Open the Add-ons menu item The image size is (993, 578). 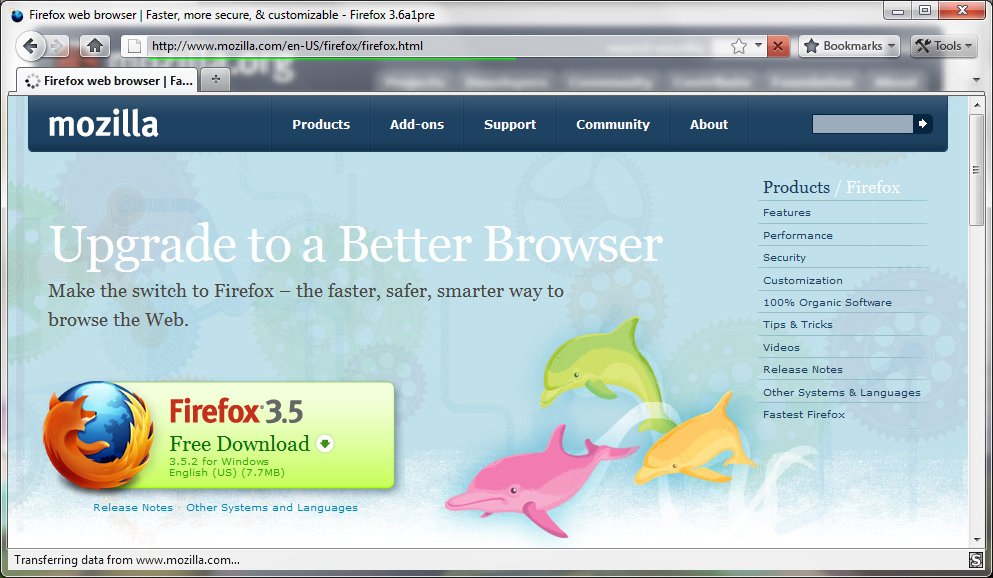click(x=417, y=125)
